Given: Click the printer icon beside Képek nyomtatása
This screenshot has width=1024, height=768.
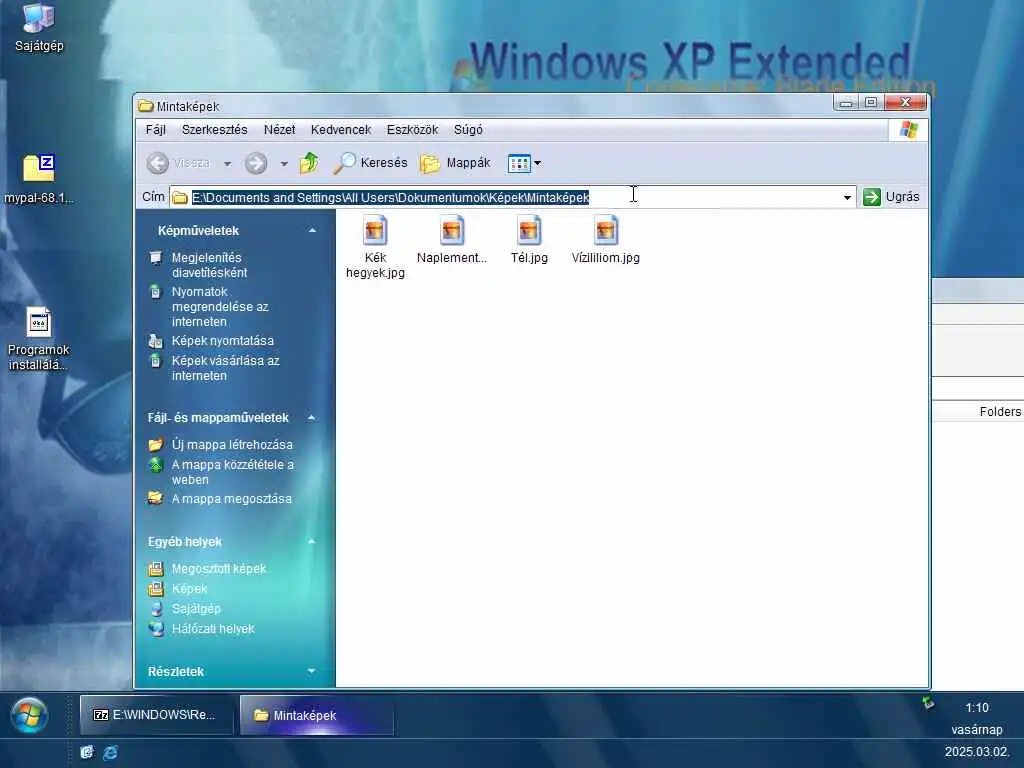Looking at the screenshot, I should pos(155,341).
